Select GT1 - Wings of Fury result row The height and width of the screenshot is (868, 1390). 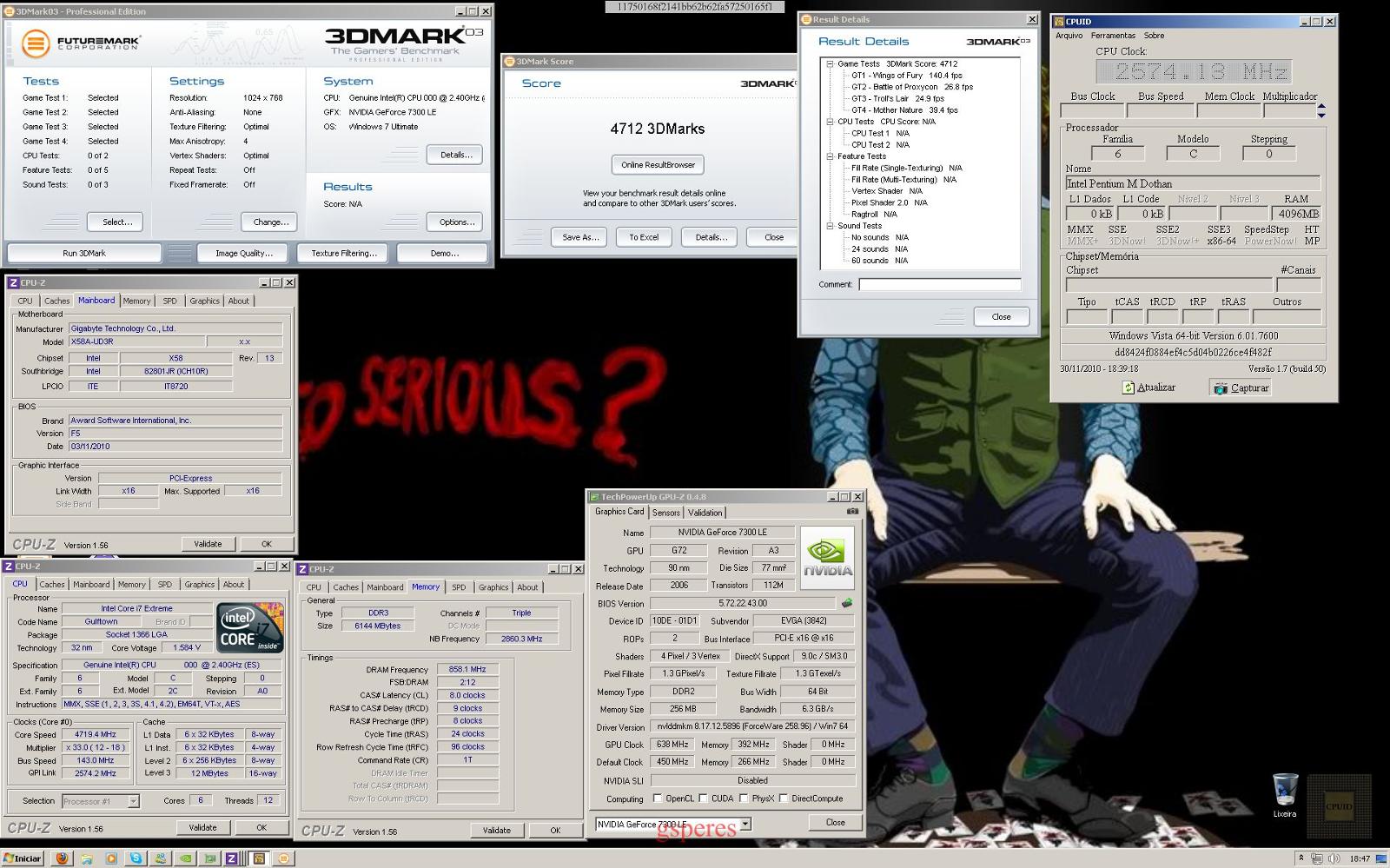[907, 76]
